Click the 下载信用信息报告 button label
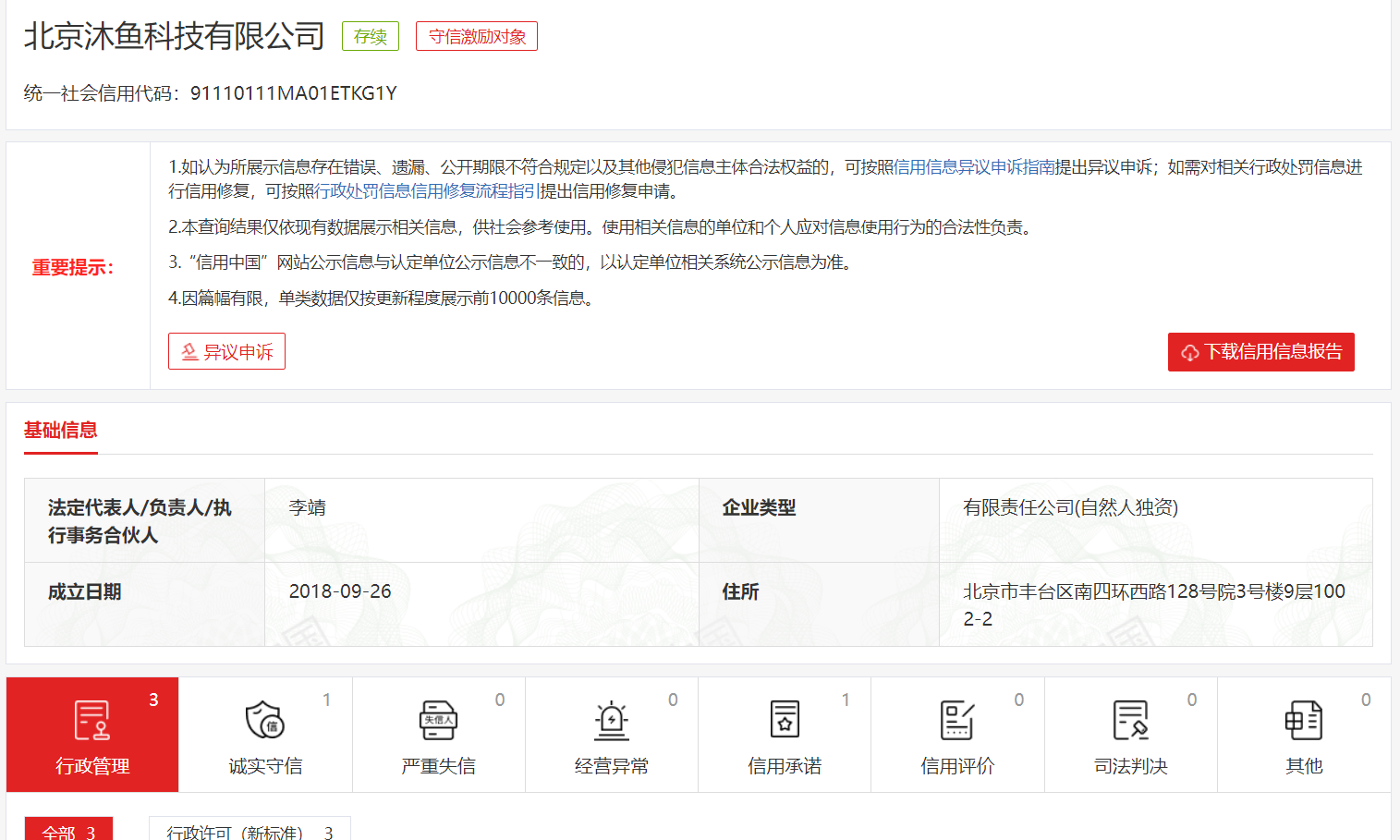The image size is (1400, 840). (1272, 352)
